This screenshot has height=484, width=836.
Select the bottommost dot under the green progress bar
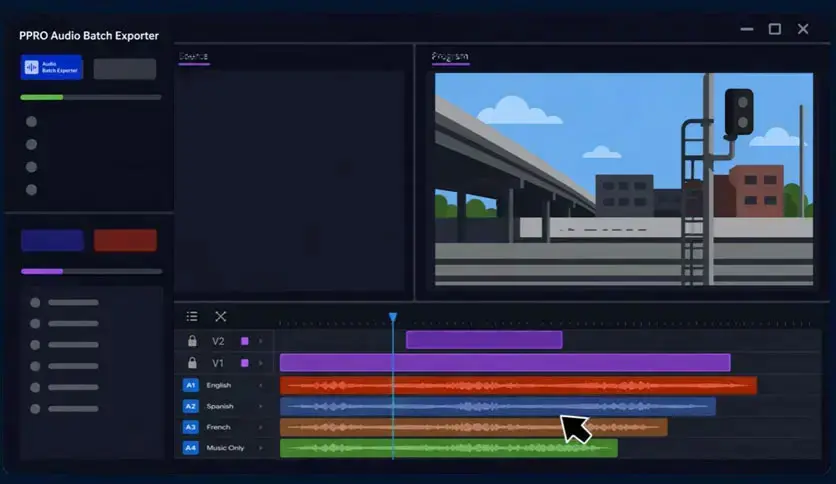[x=31, y=190]
